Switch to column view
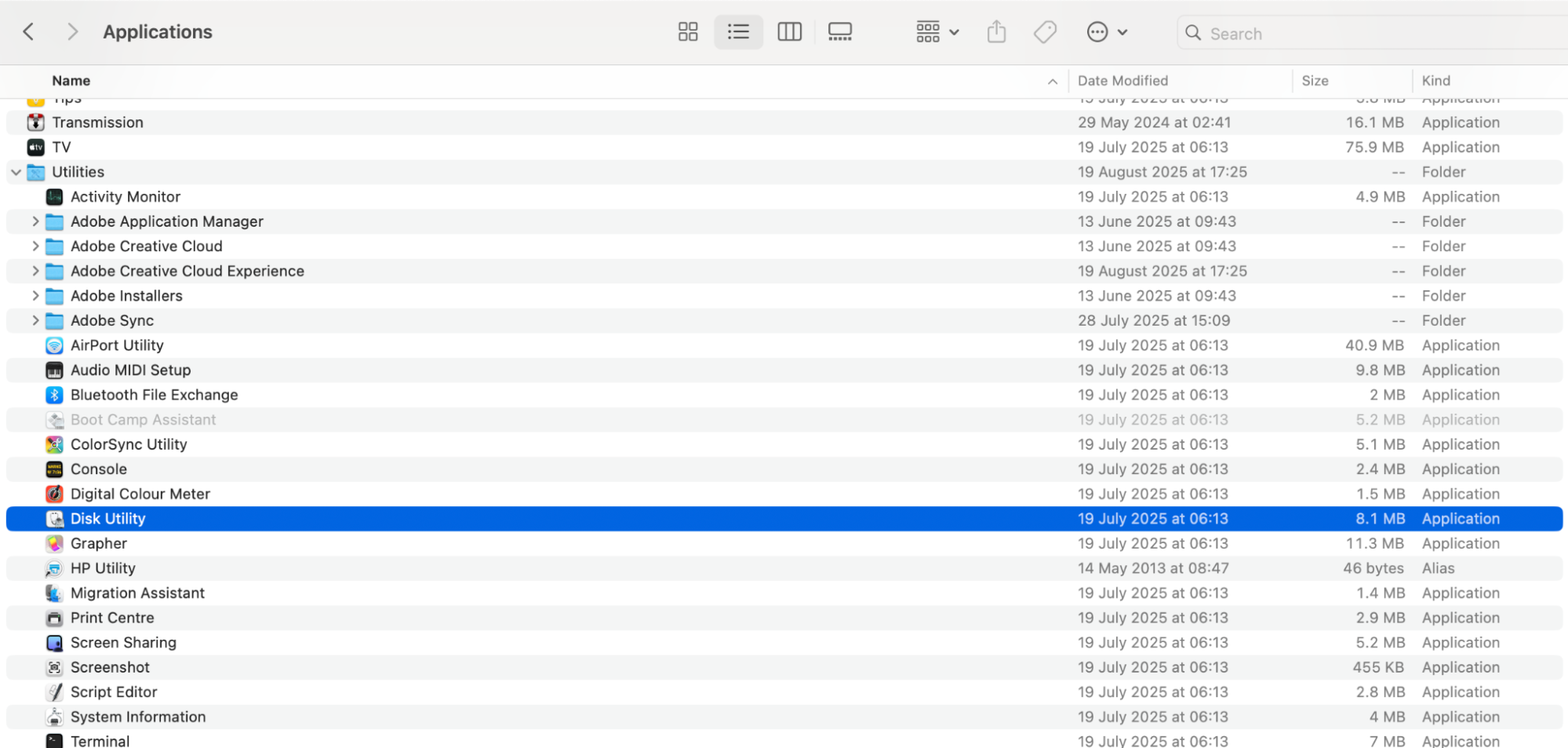 pyautogui.click(x=788, y=32)
